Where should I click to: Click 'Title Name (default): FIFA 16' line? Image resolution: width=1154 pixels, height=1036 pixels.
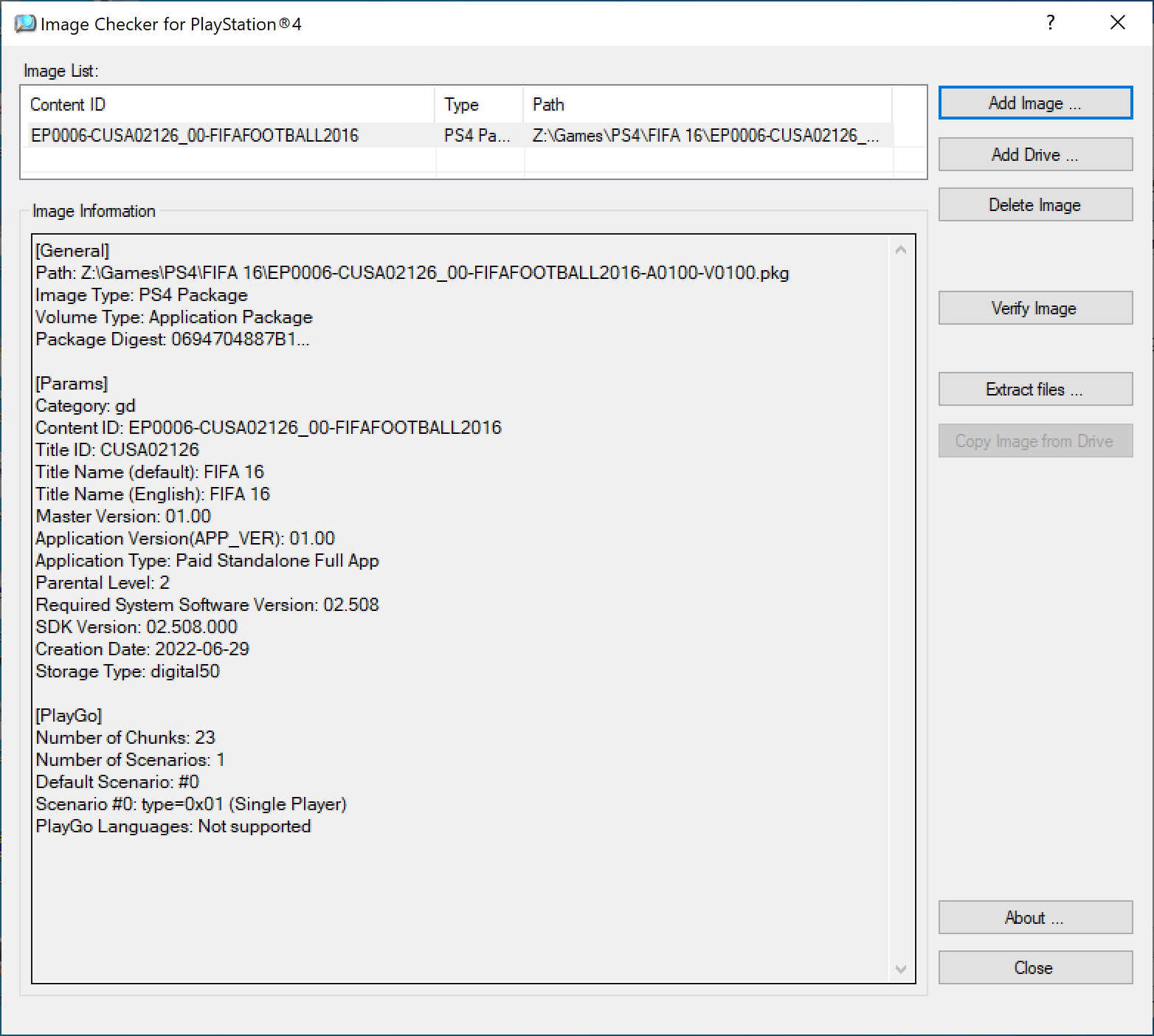coord(150,472)
